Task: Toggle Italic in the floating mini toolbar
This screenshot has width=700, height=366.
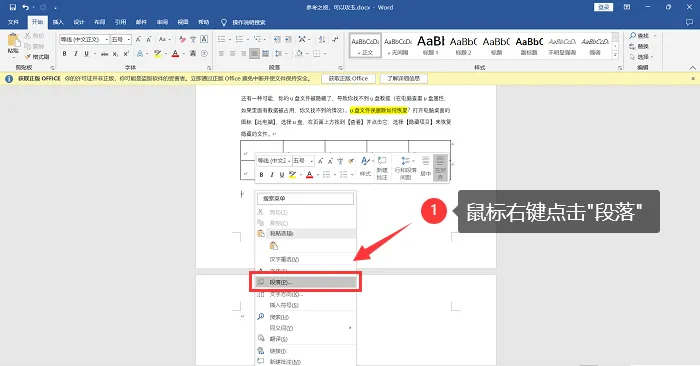Action: 271,175
